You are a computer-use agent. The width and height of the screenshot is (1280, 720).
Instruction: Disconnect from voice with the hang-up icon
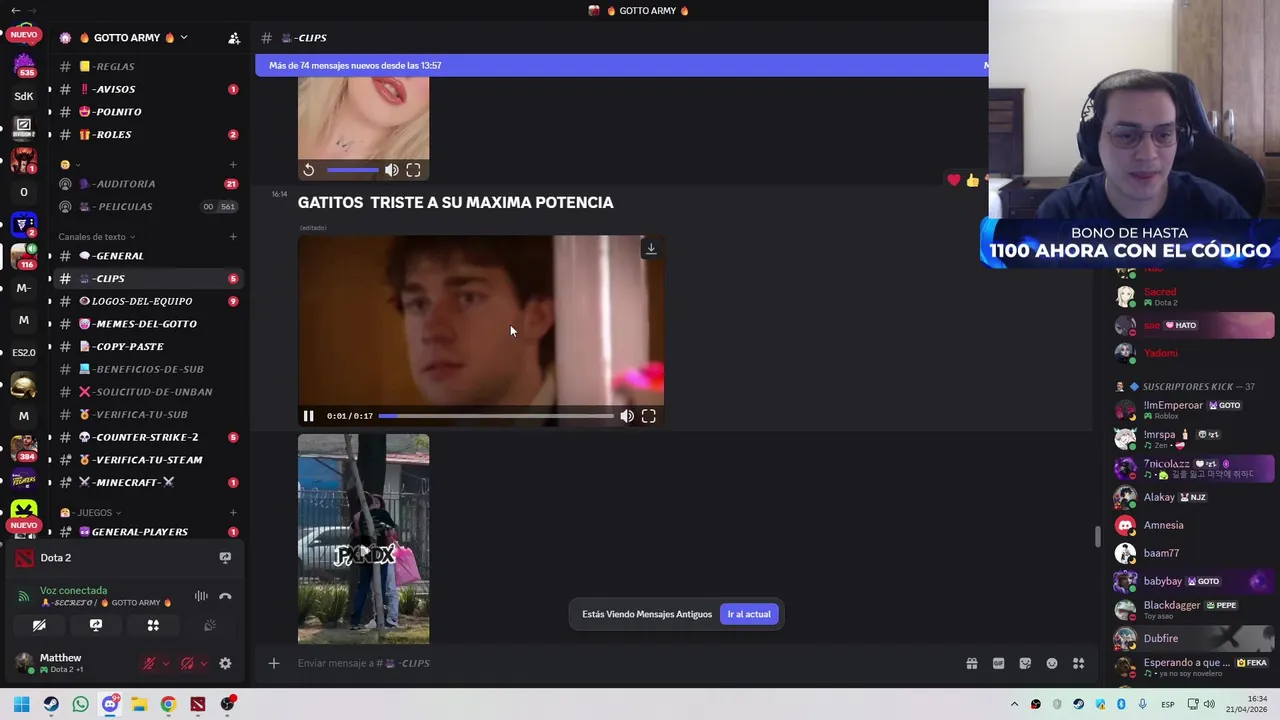(225, 596)
